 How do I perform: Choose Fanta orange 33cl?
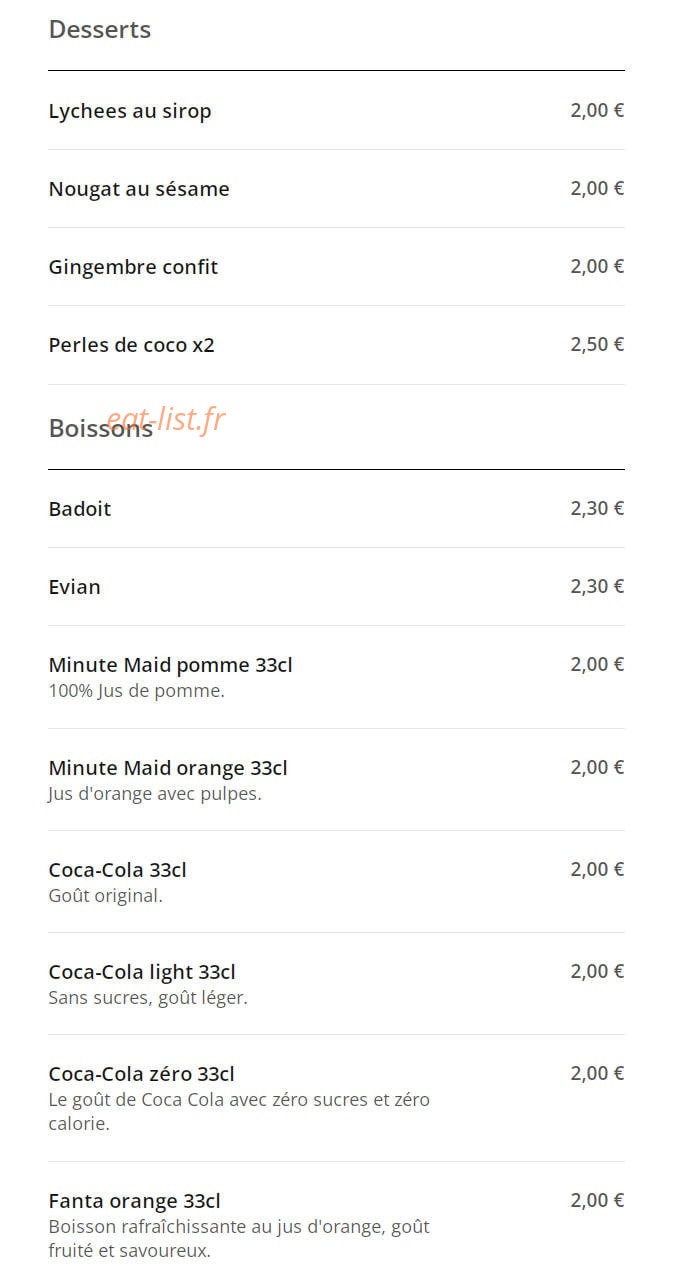336,1223
